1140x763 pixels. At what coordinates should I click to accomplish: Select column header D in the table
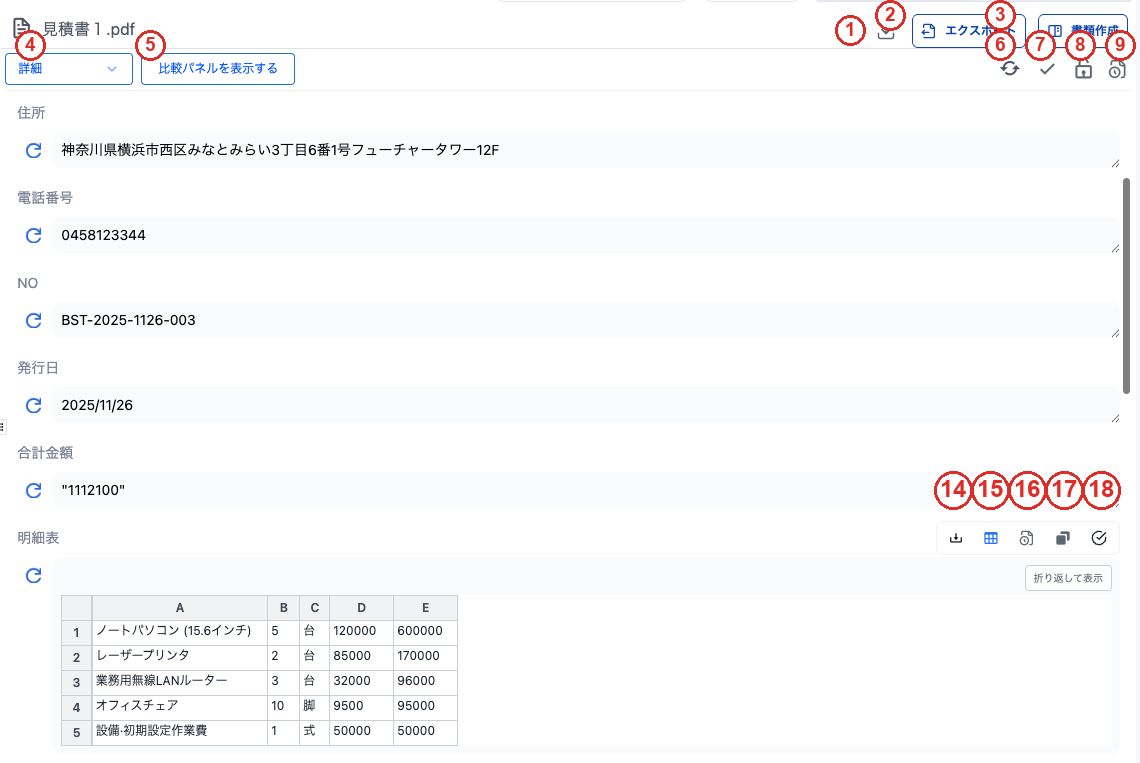tap(361, 608)
